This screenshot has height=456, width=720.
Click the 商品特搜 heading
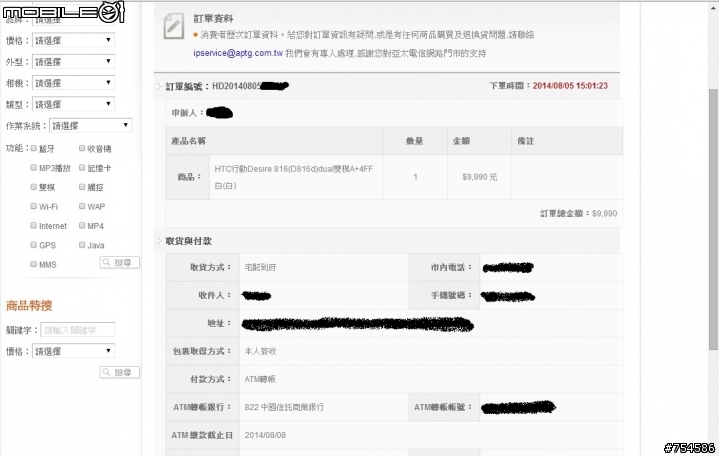[x=29, y=305]
